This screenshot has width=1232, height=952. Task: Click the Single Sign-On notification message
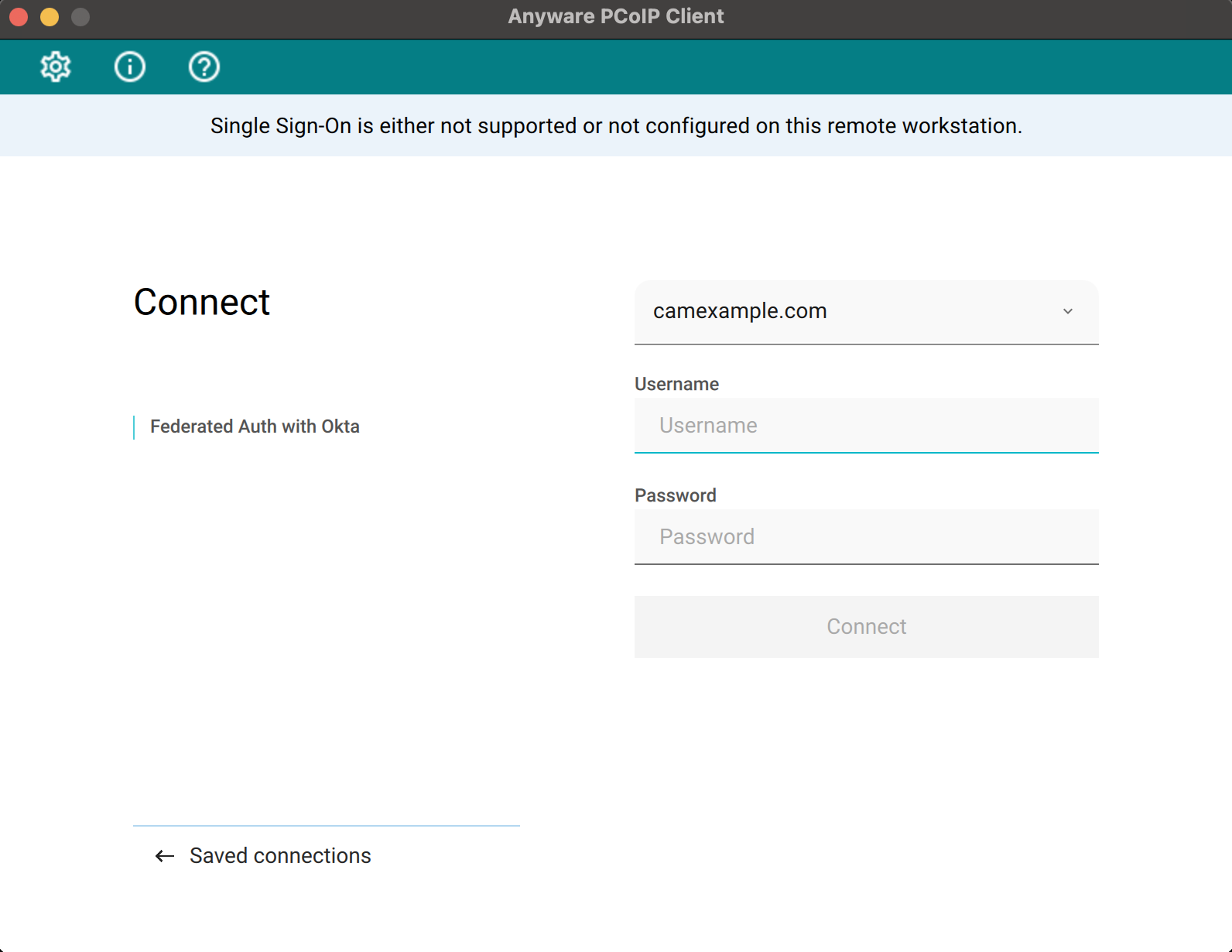coord(616,125)
